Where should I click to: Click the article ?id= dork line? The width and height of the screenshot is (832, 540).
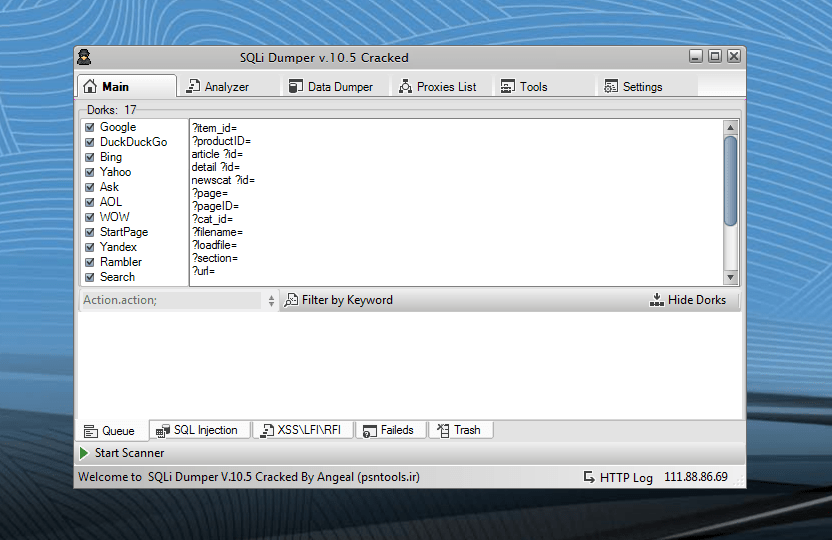217,154
